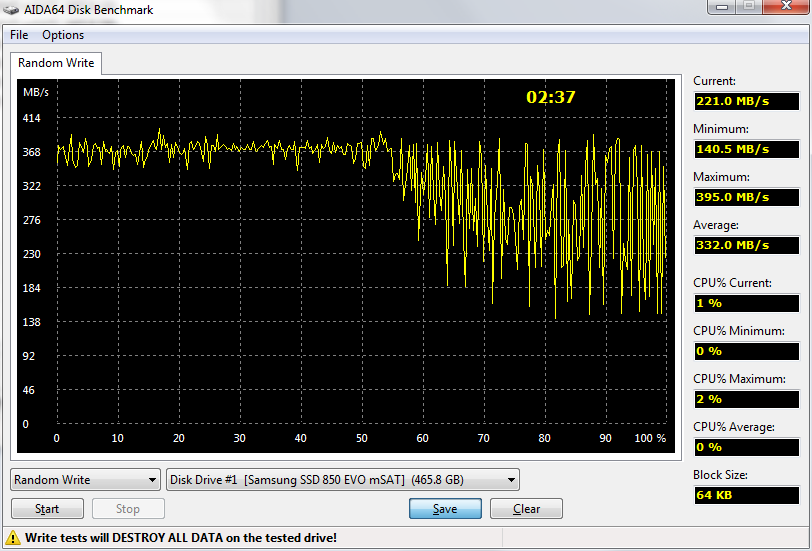Click the MB/s axis label on graph
The height and width of the screenshot is (551, 812).
point(36,92)
